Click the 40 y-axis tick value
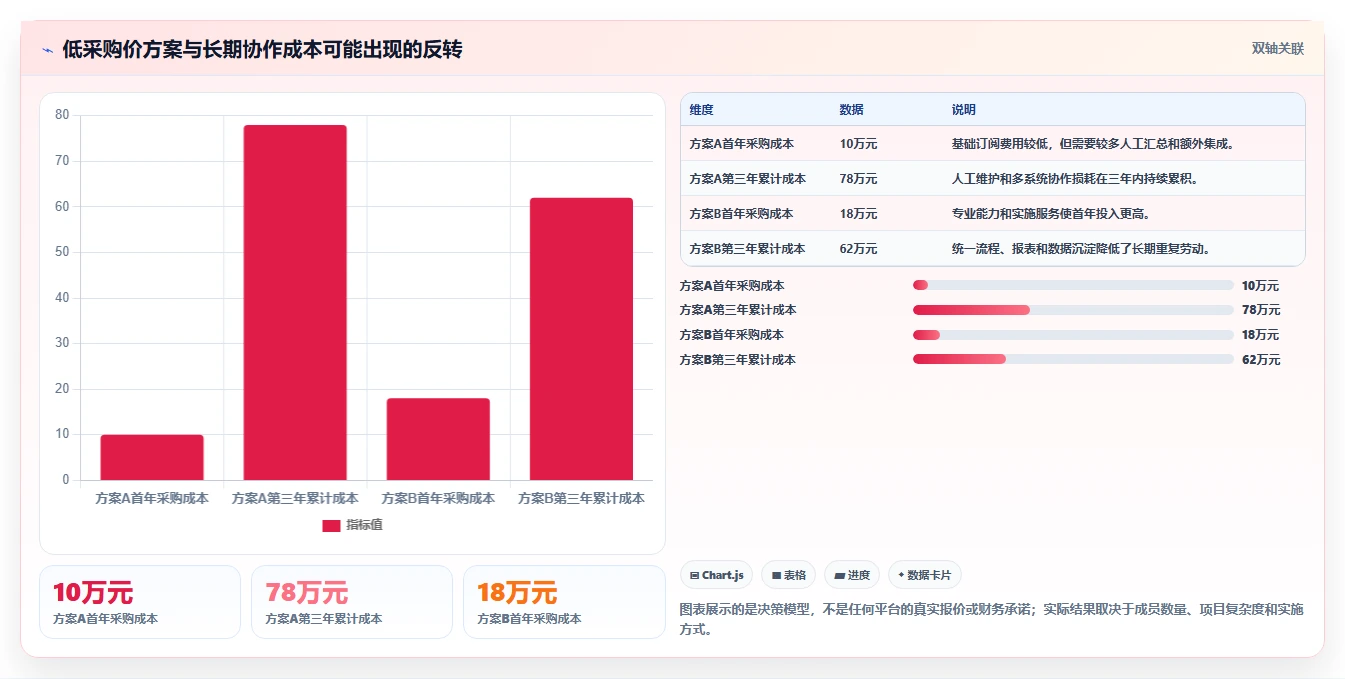1345x679 pixels. [x=62, y=297]
